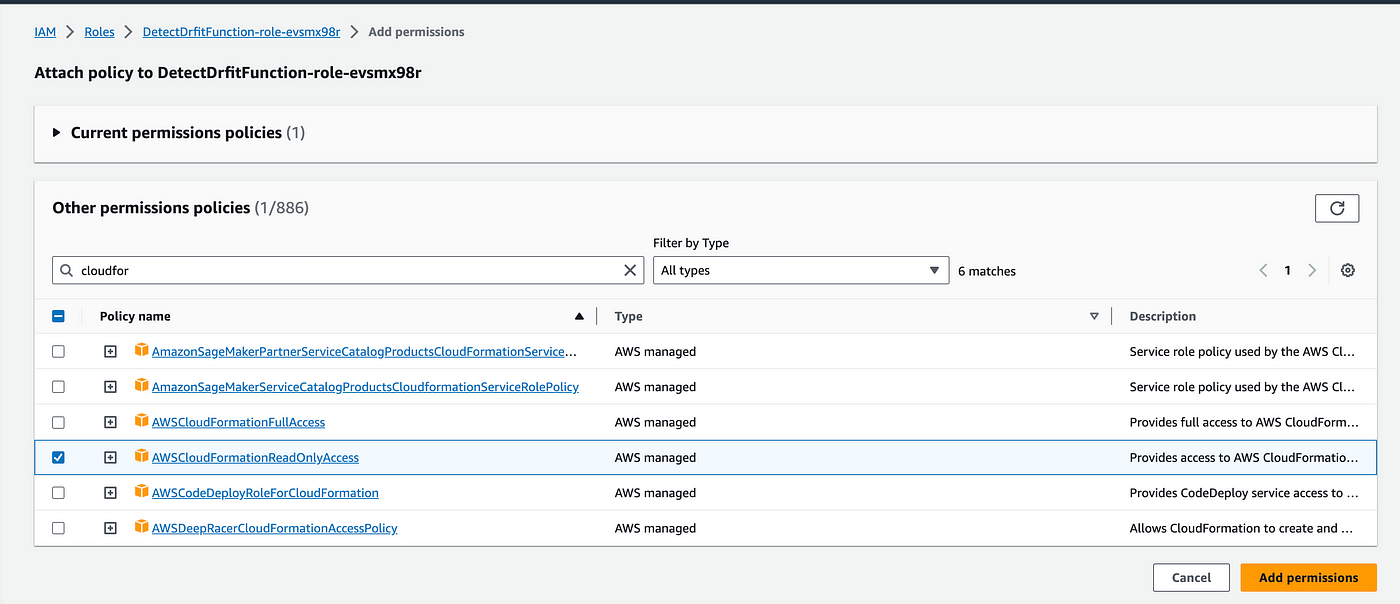Image resolution: width=1400 pixels, height=604 pixels.
Task: Expand AWSCodeDeployRoleForCloudFormation policy details
Action: pyautogui.click(x=111, y=493)
